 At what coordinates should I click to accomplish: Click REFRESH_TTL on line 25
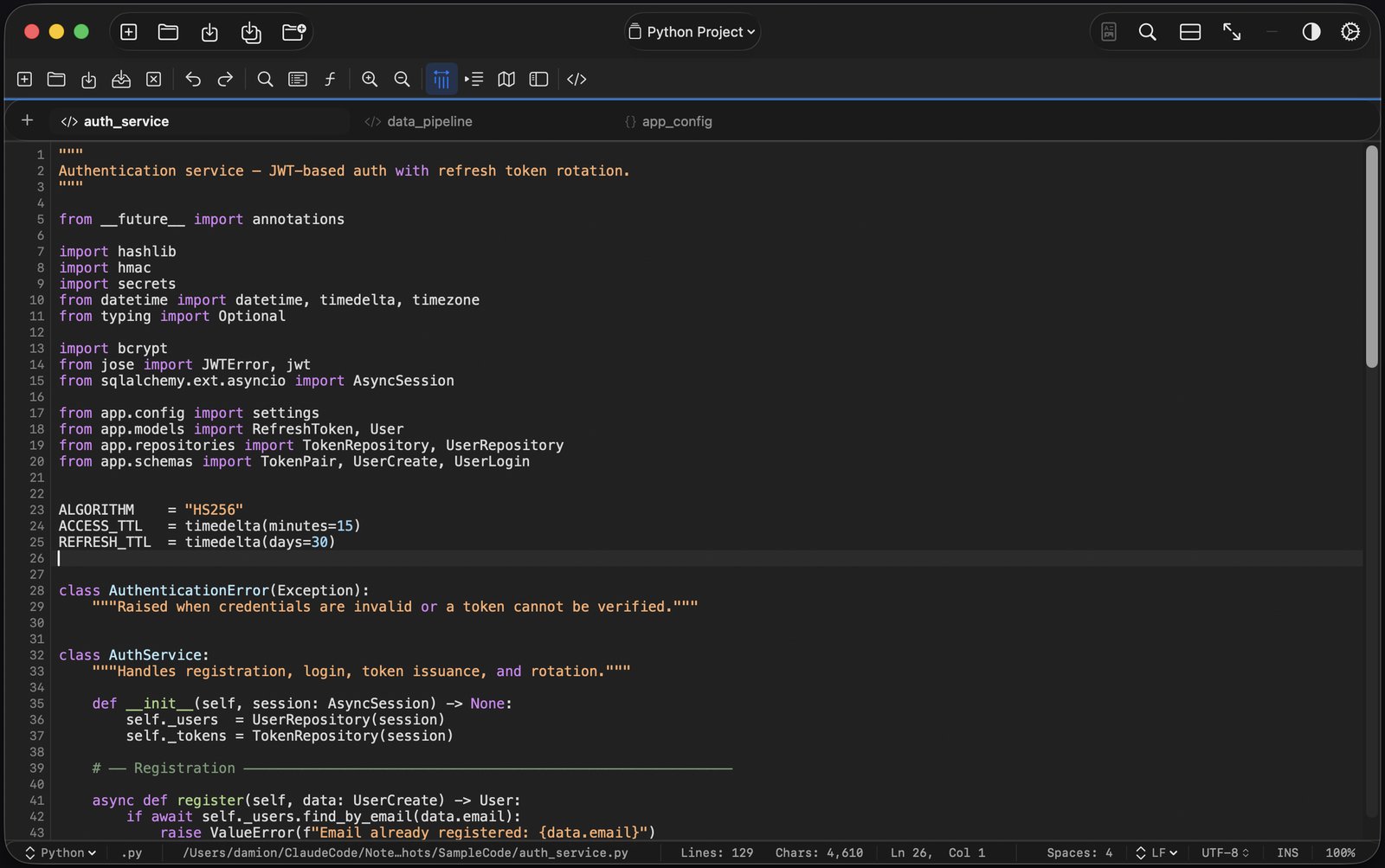pos(105,542)
